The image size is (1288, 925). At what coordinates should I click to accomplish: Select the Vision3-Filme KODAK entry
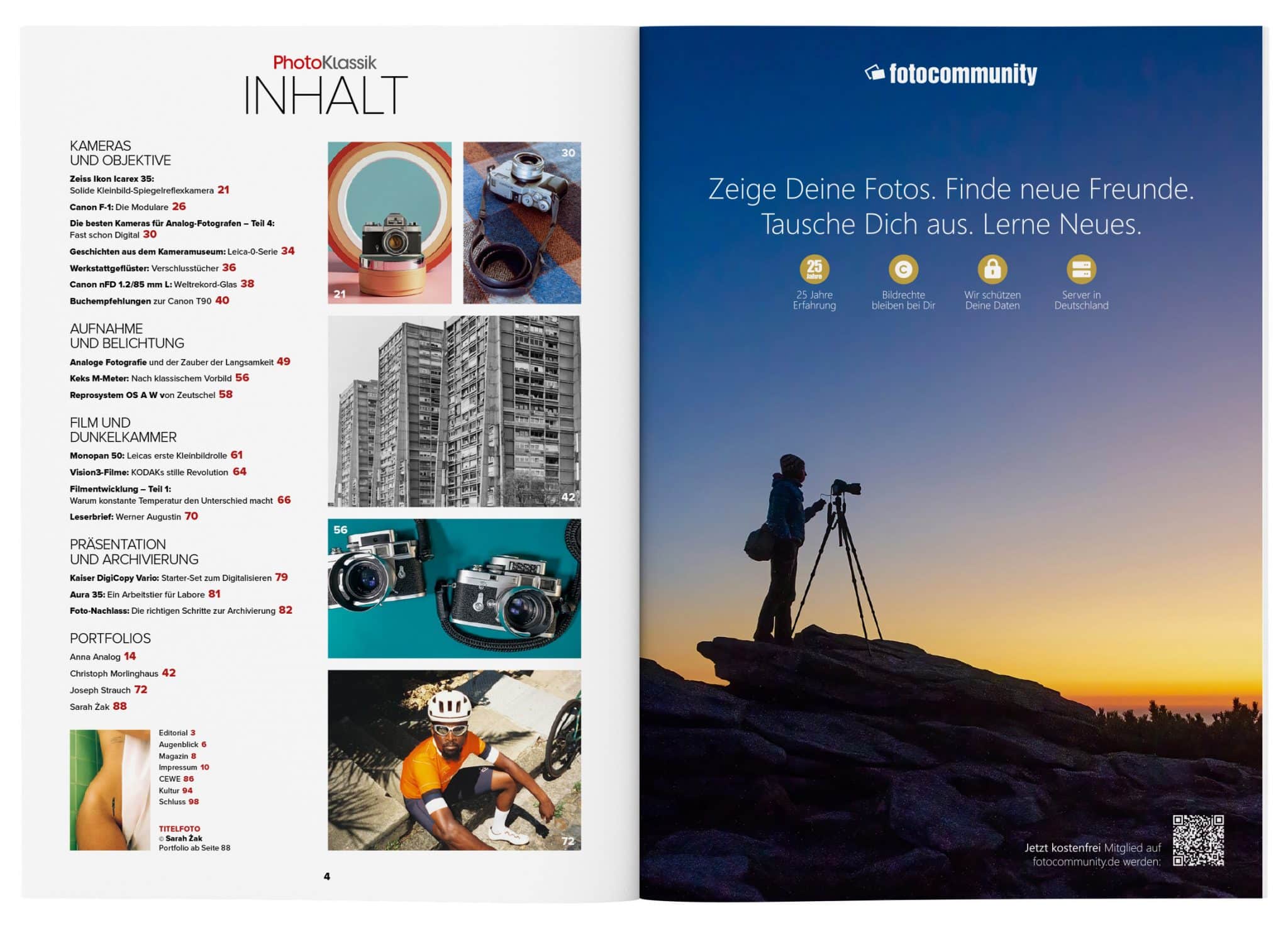[158, 472]
